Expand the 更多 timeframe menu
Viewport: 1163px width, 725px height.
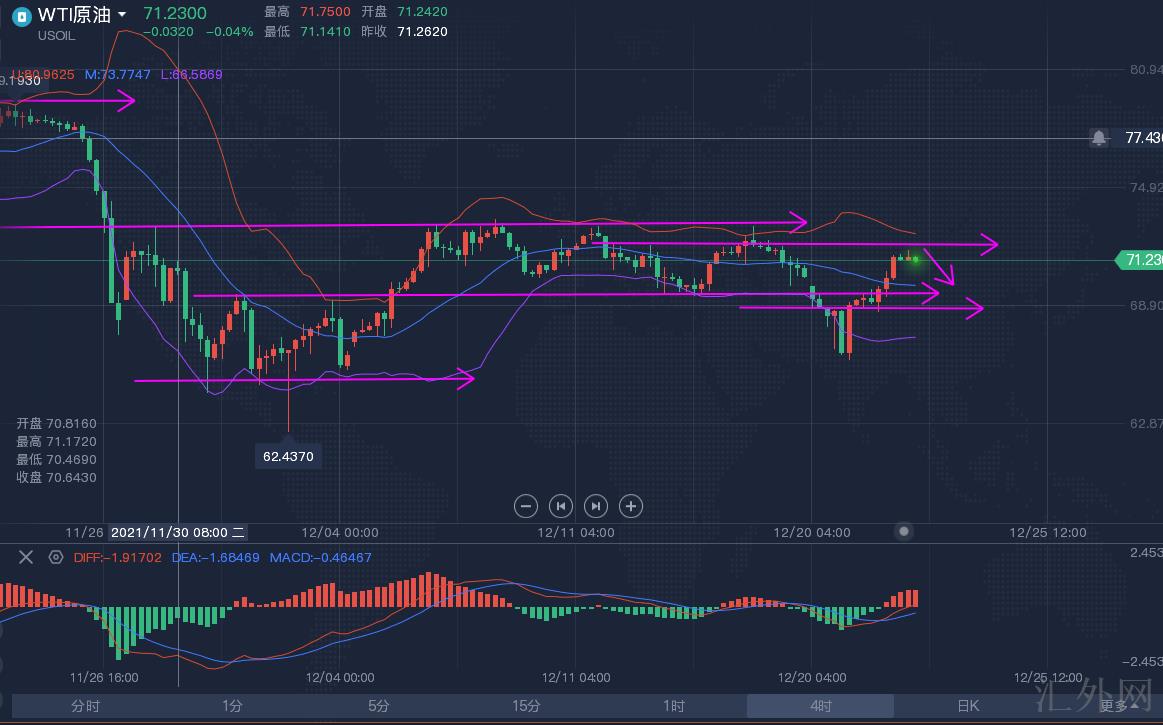click(1118, 706)
